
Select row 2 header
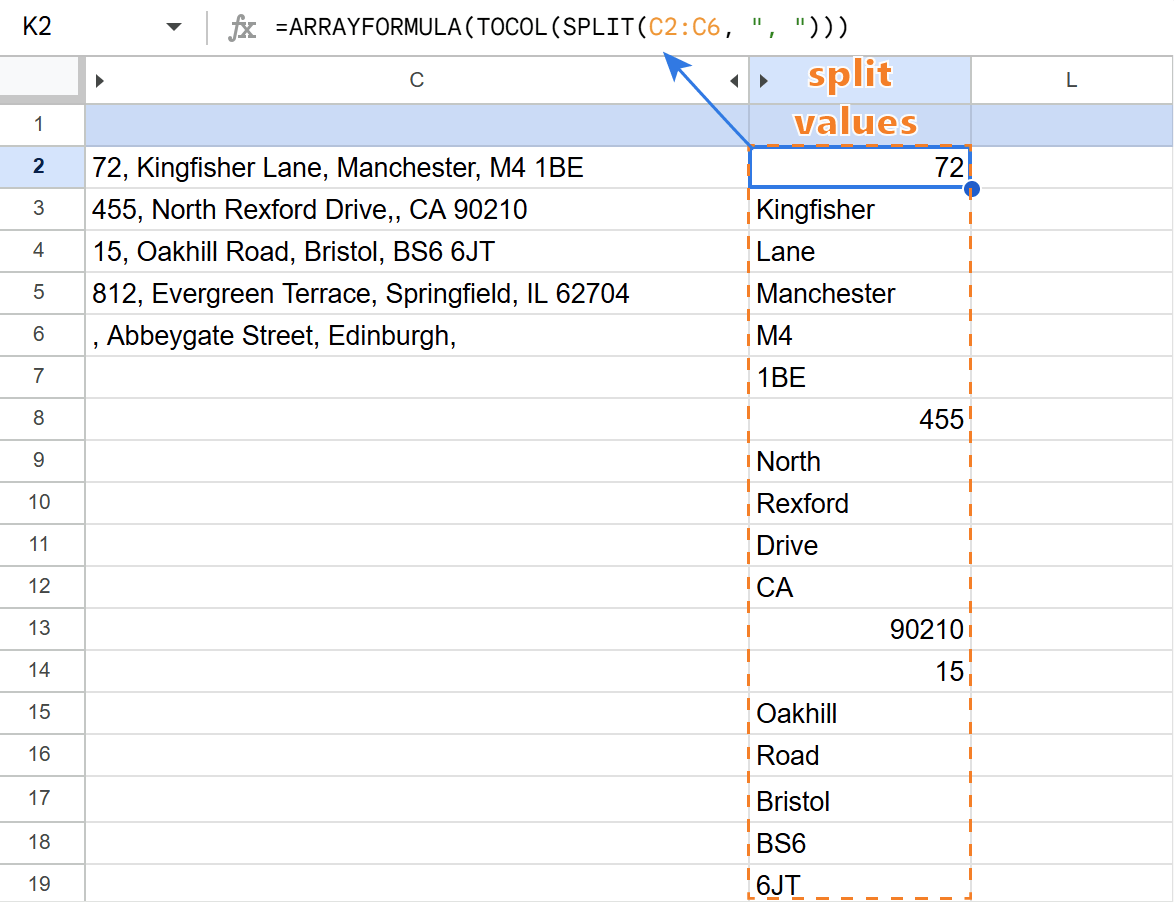pos(39,166)
